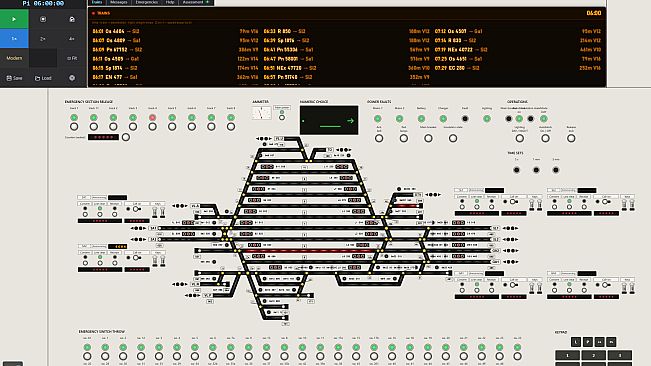651x366 pixels.
Task: Load a saved simulation
Action: tap(43, 78)
